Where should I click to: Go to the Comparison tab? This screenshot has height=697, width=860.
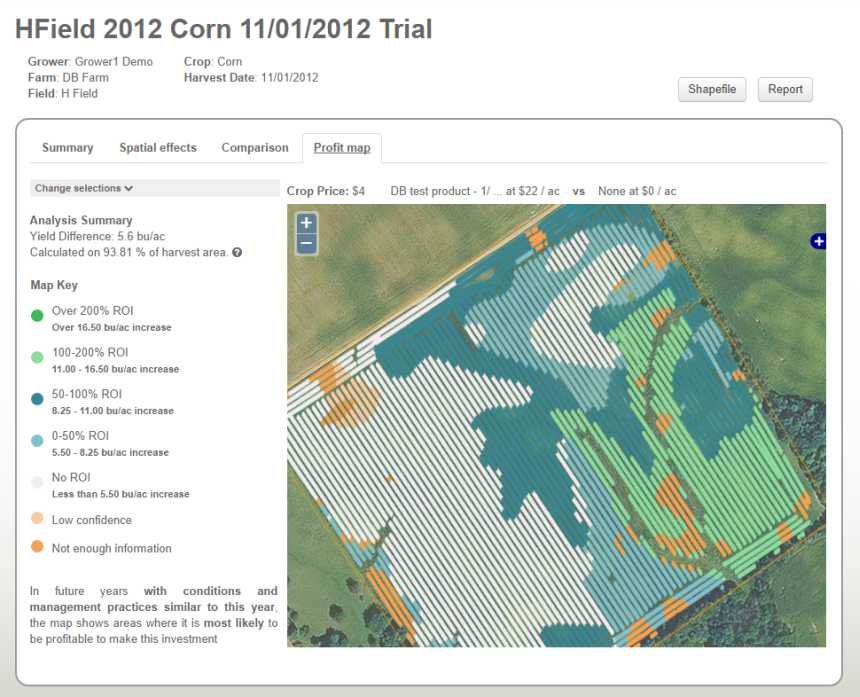point(254,148)
